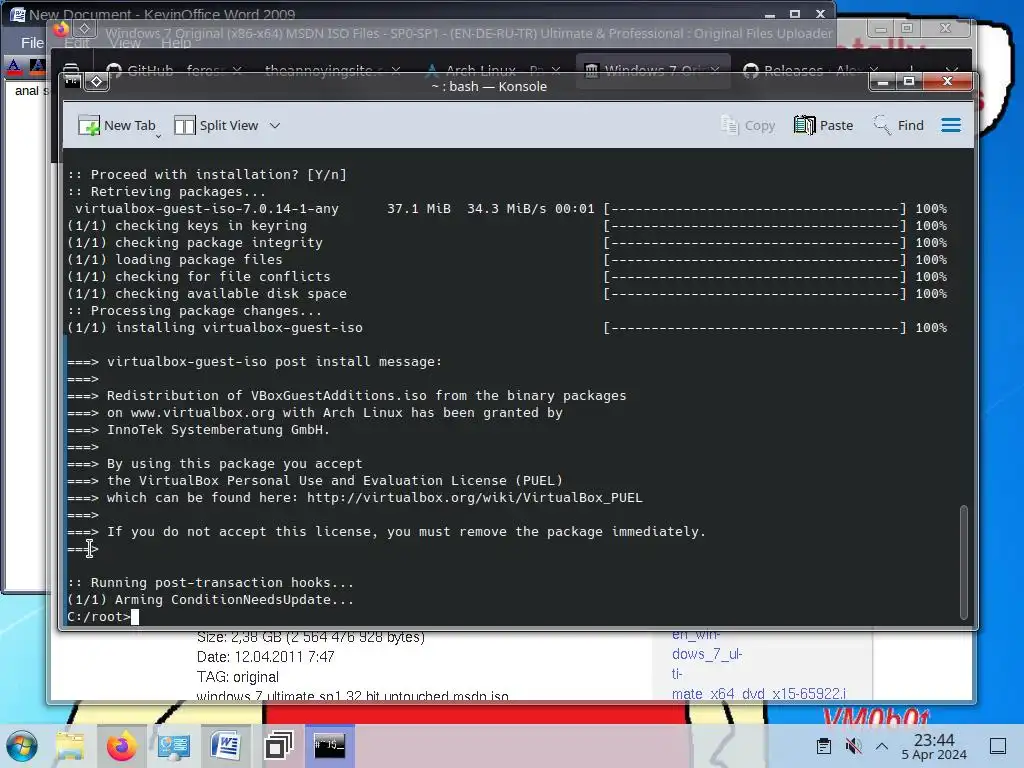
Task: Click the Paste button in Konsole
Action: point(824,125)
